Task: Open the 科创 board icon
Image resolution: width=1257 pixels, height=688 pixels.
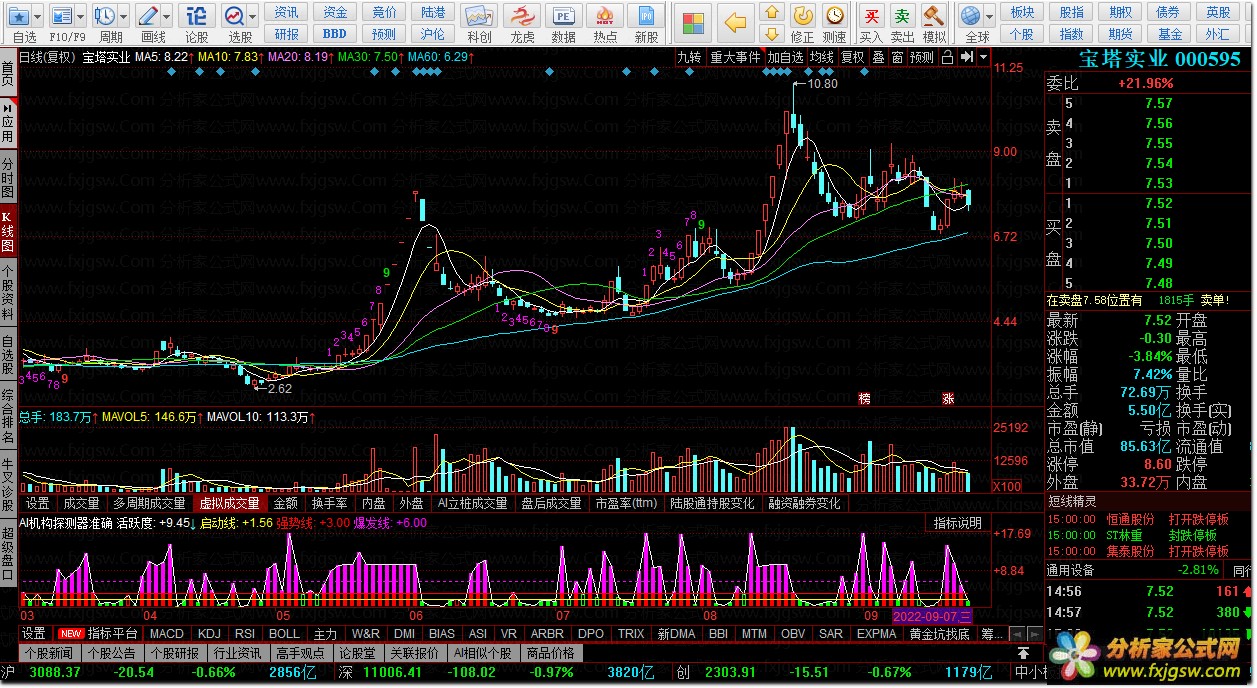Action: tap(479, 17)
